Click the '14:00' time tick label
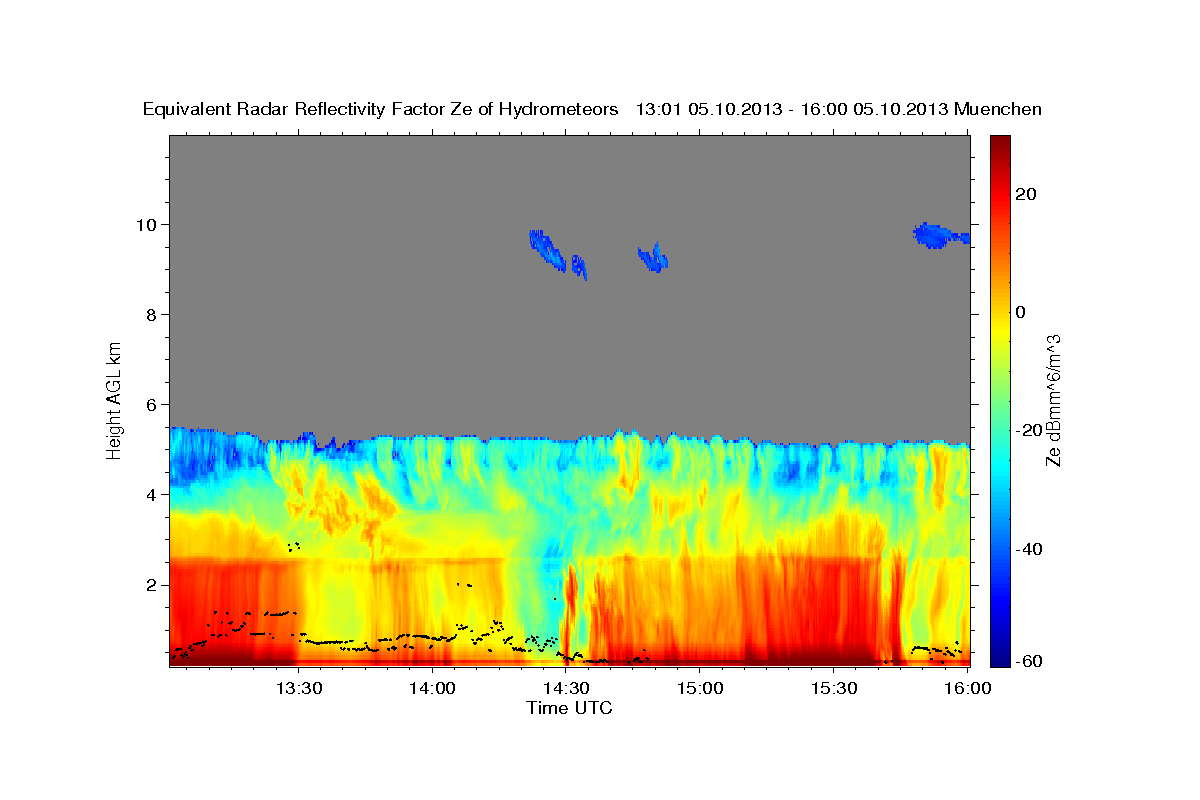 pyautogui.click(x=432, y=688)
